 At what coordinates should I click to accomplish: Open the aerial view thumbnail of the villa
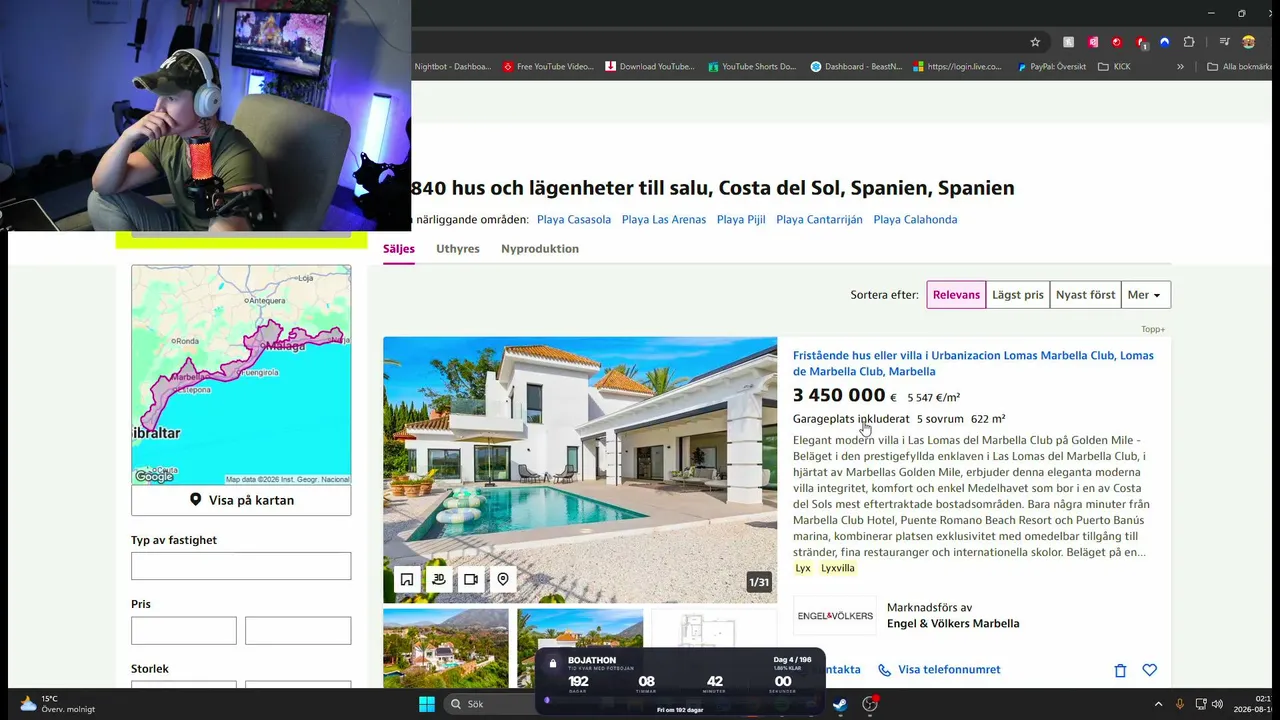tap(446, 648)
